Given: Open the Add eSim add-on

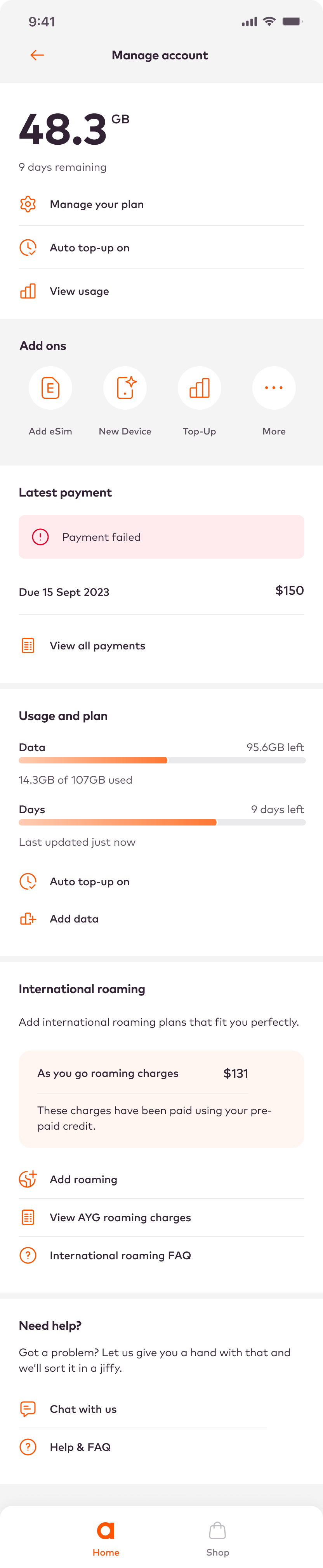Looking at the screenshot, I should click(50, 388).
